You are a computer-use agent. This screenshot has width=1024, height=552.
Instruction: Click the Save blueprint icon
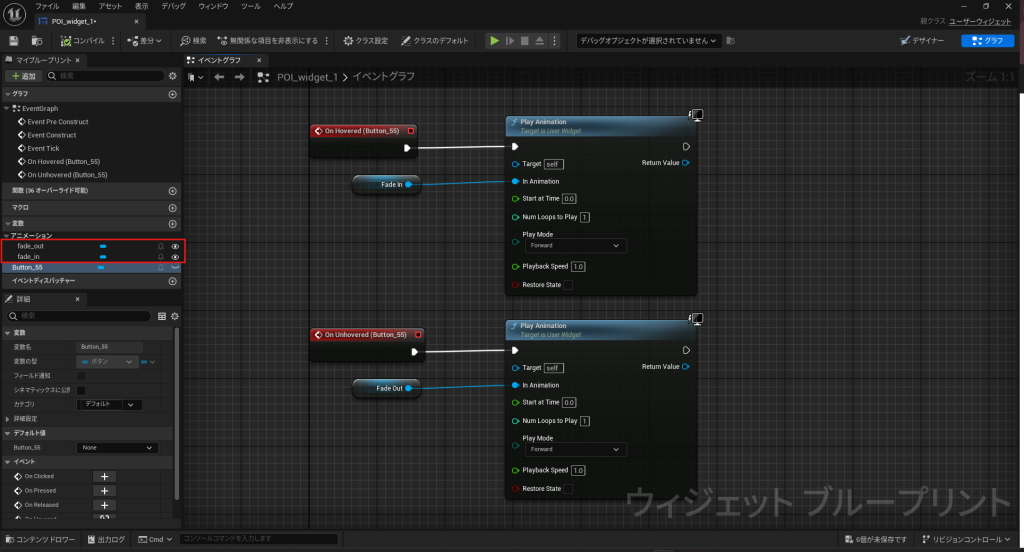point(14,41)
